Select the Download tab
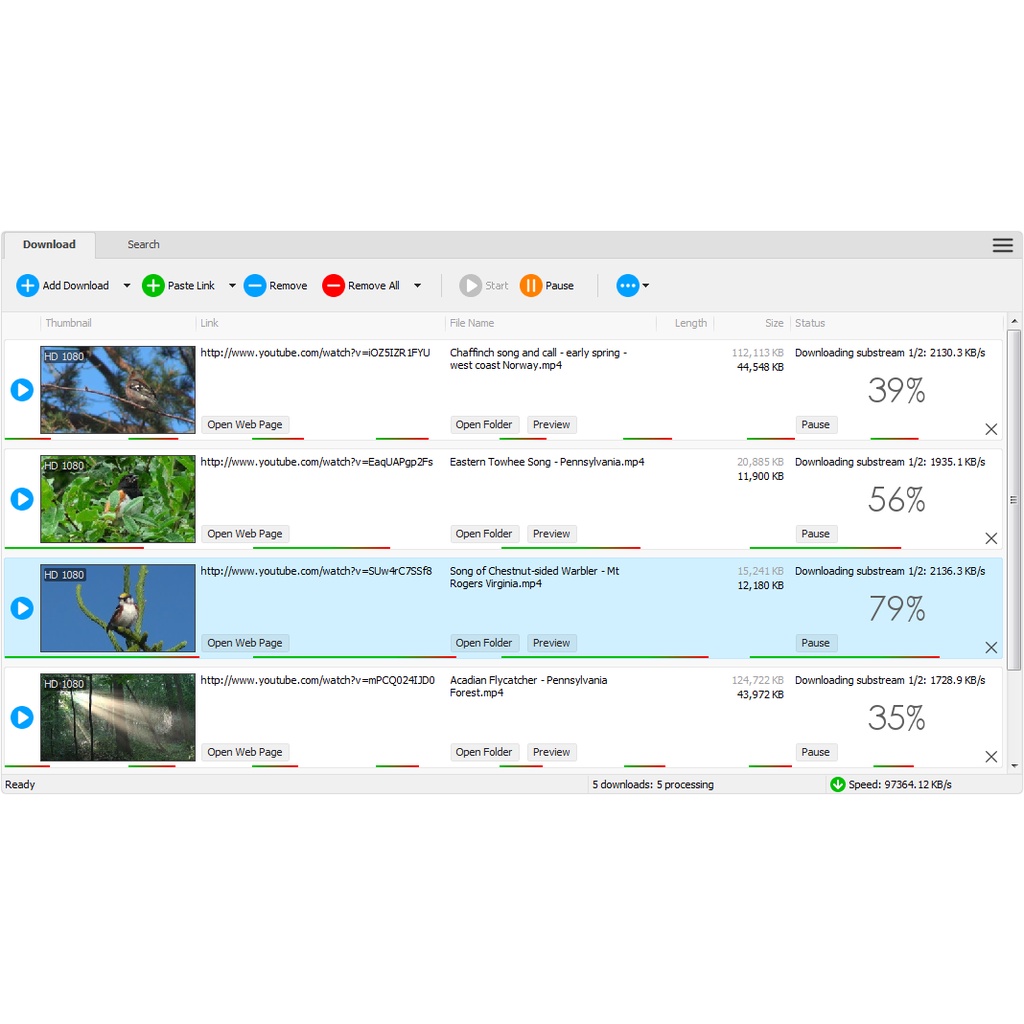 pyautogui.click(x=49, y=244)
